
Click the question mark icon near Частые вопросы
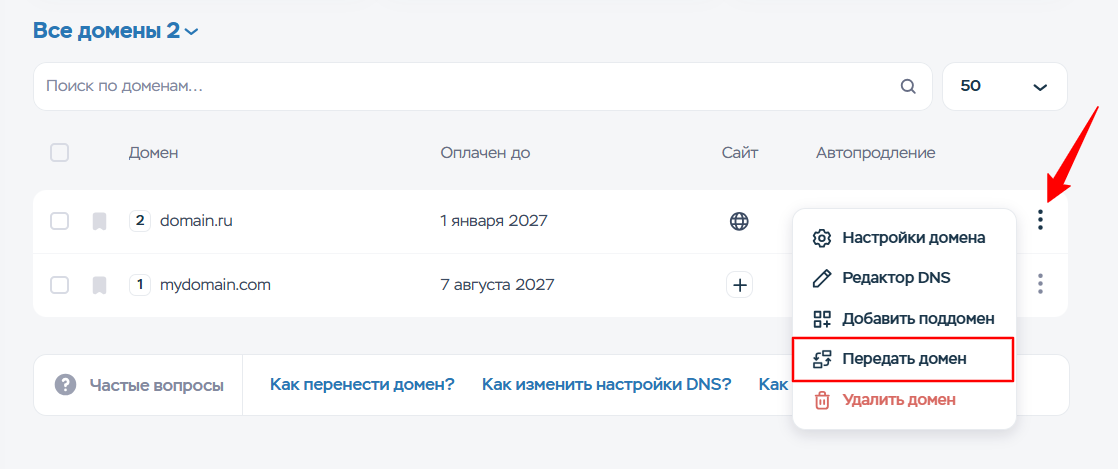(66, 385)
